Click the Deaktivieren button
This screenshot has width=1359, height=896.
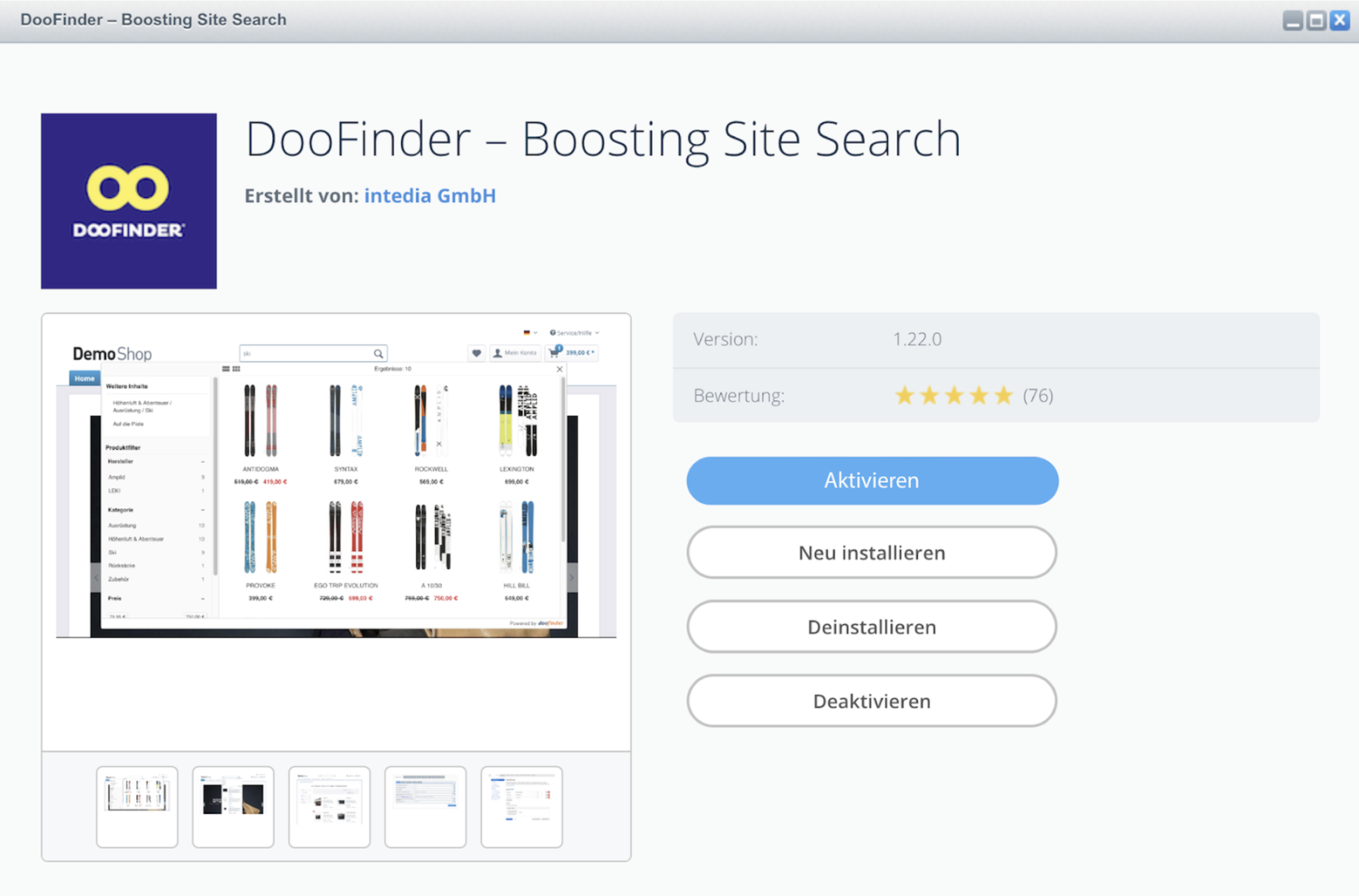point(872,701)
